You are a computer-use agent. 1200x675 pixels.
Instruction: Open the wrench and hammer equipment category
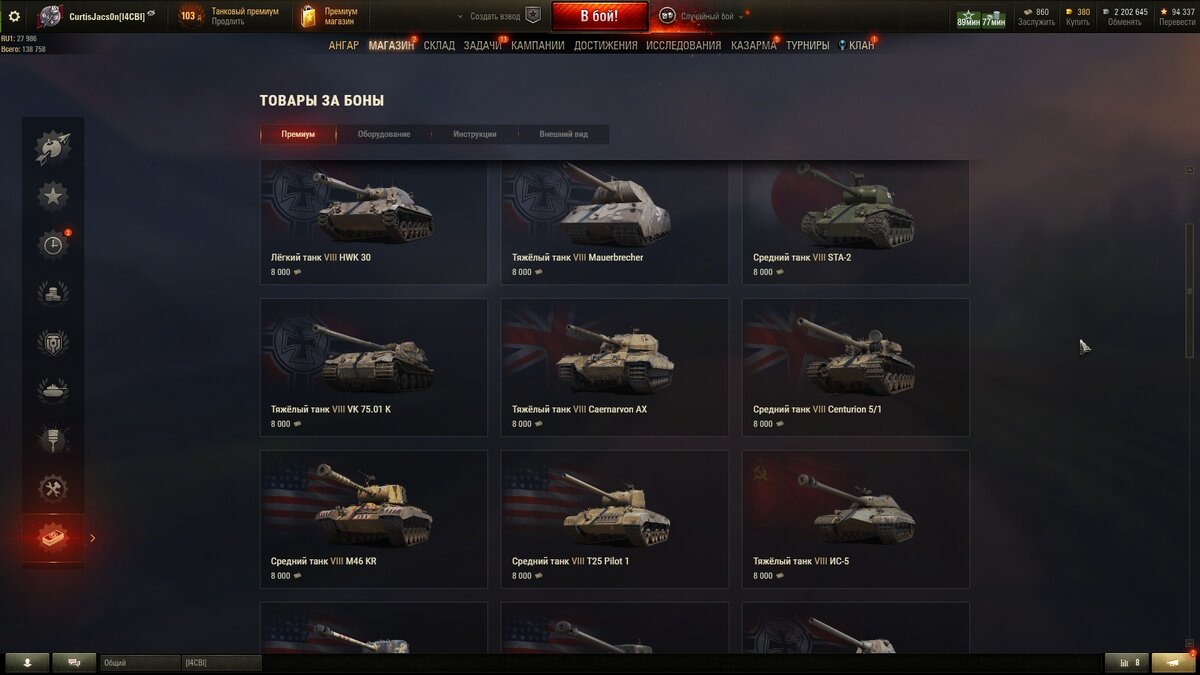pyautogui.click(x=53, y=489)
